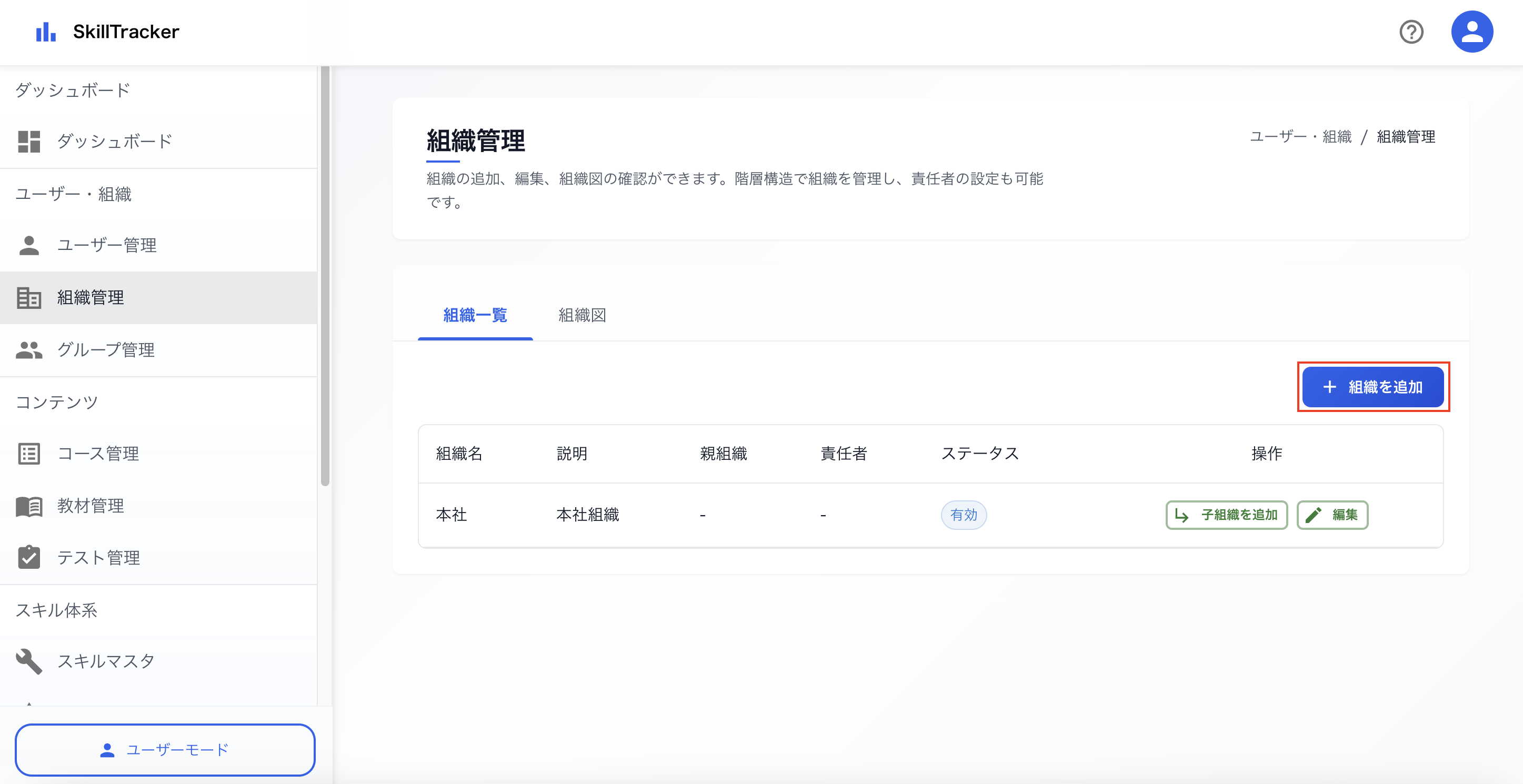Toggle the 有効 status badge for 本社
This screenshot has width=1523, height=784.
[x=963, y=515]
